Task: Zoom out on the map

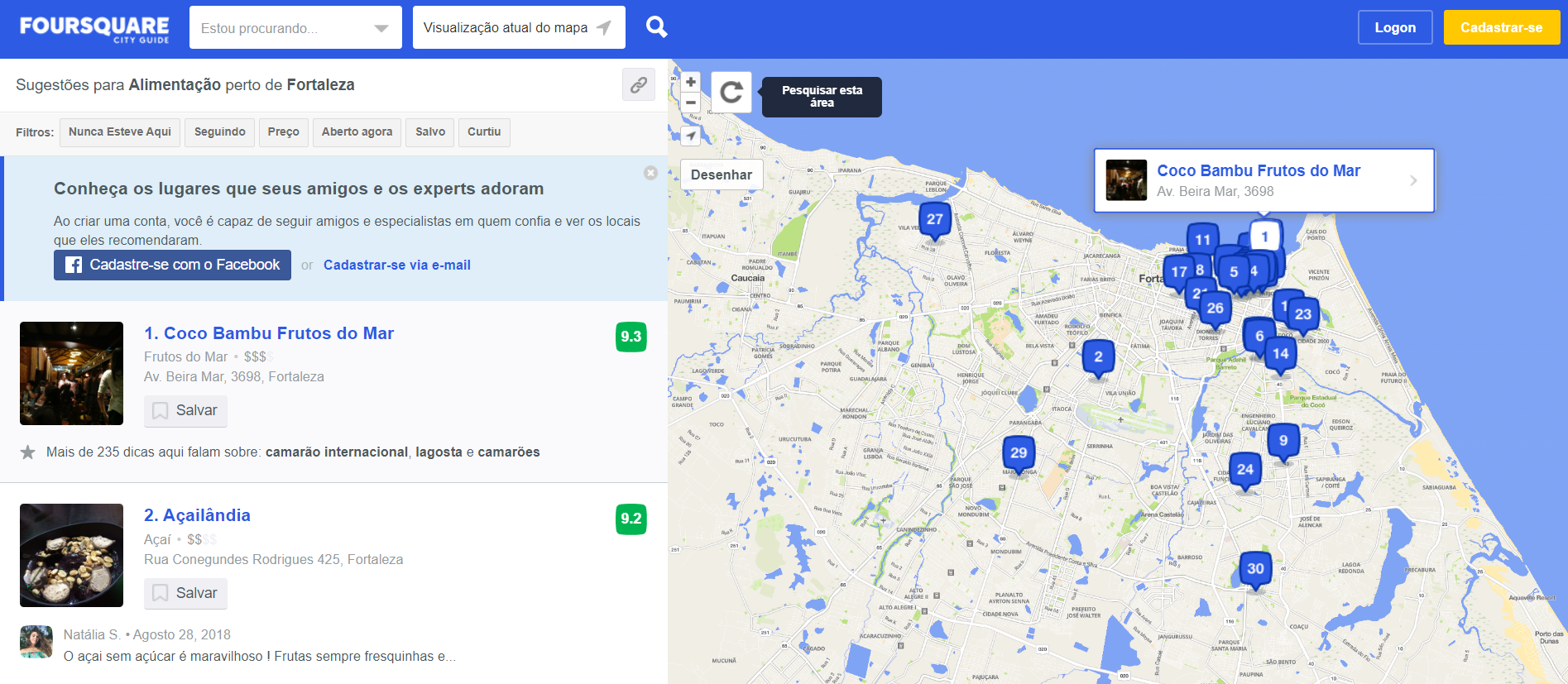Action: pyautogui.click(x=690, y=103)
